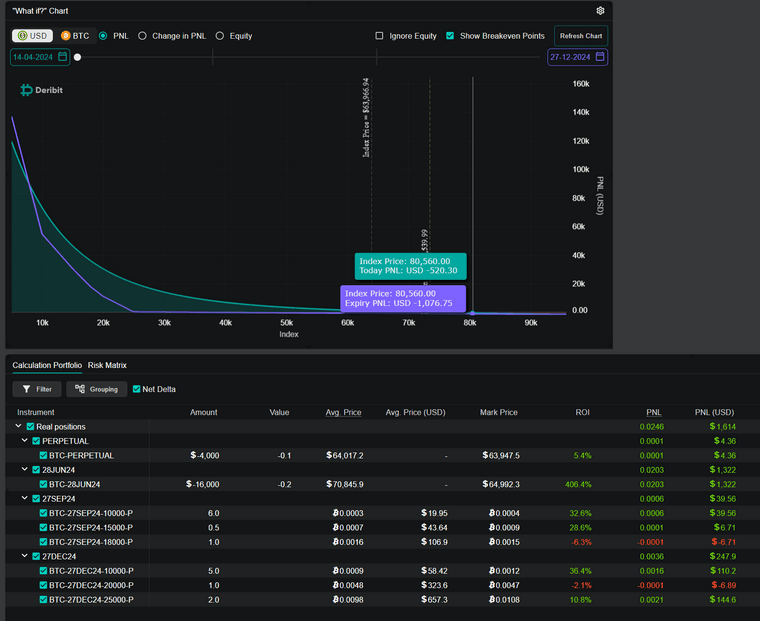This screenshot has height=621, width=760.
Task: Click the Refresh Chart button
Action: [581, 36]
